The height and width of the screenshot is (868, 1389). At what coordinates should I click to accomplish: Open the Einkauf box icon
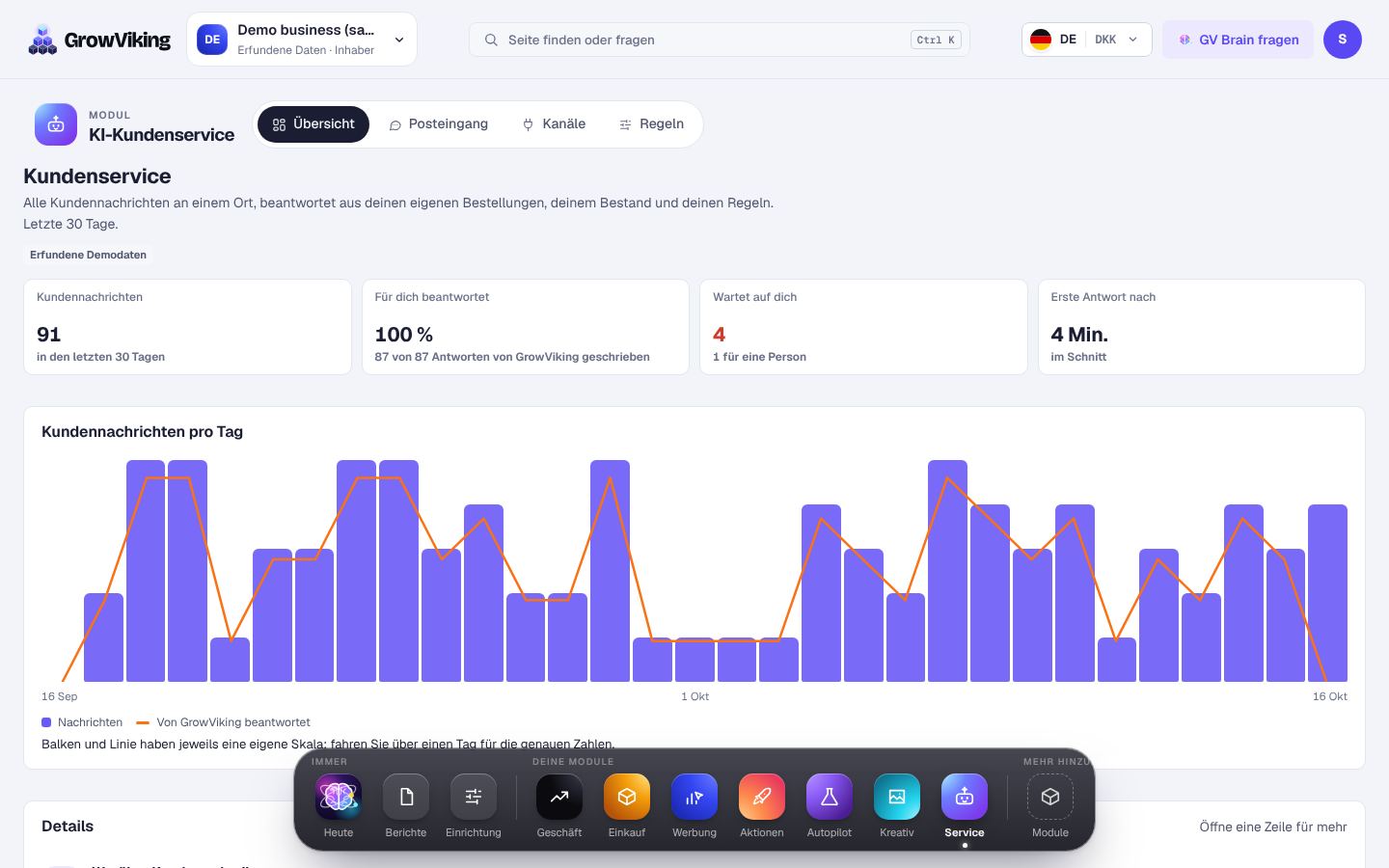pos(627,797)
